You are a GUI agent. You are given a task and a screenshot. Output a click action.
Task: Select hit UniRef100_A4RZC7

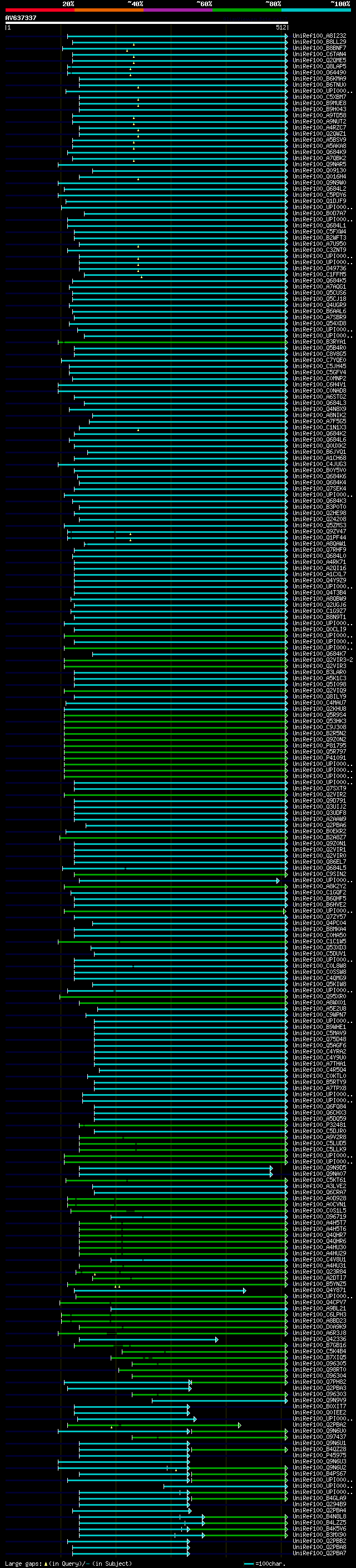click(319, 127)
